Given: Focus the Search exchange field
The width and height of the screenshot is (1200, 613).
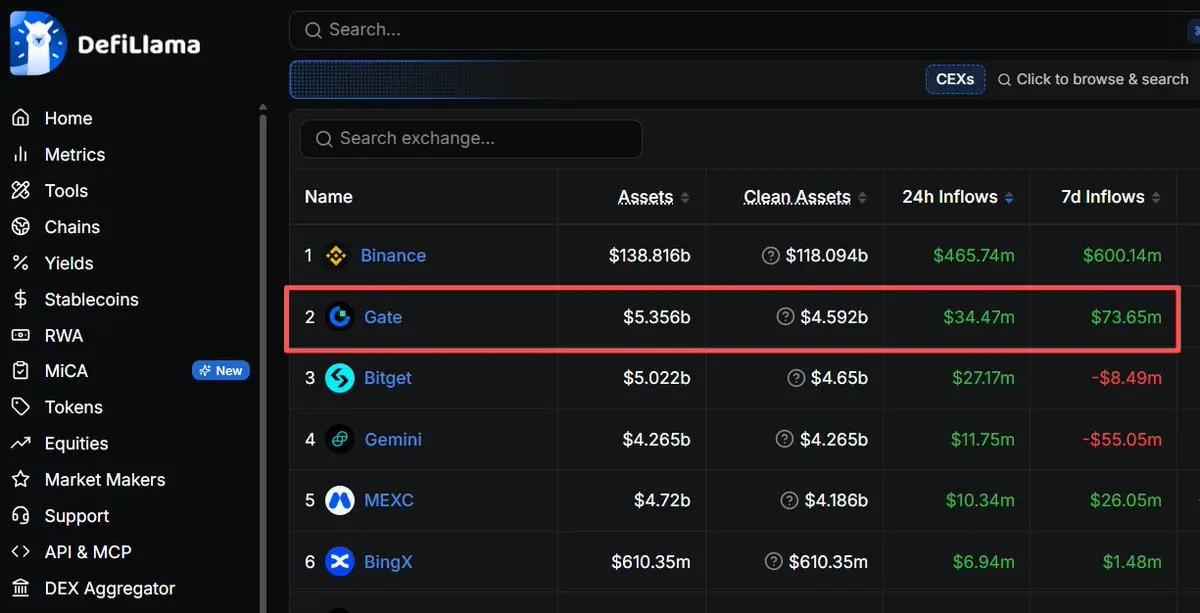Looking at the screenshot, I should tap(471, 139).
